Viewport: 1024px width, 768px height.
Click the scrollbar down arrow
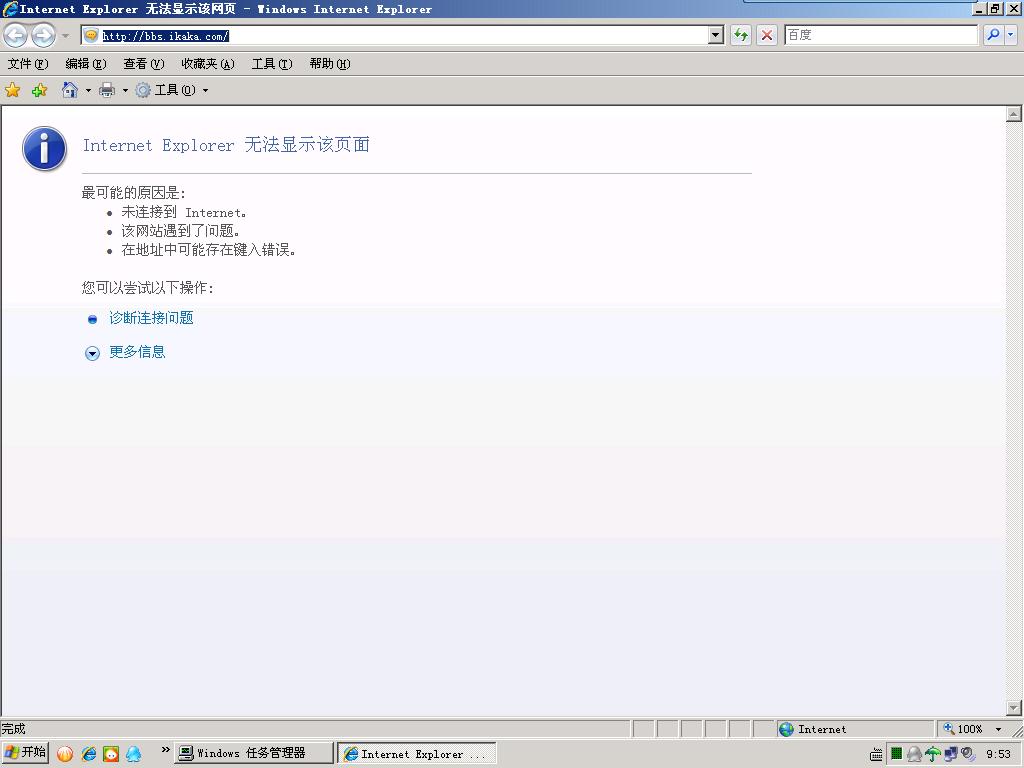coord(1014,707)
